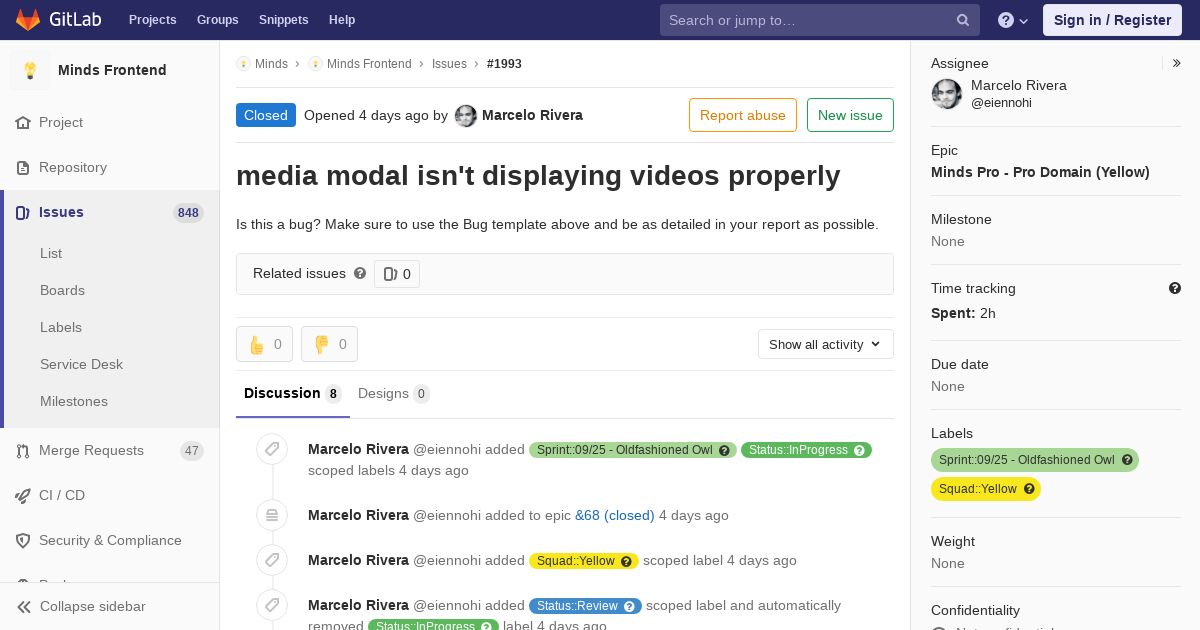Give a thumbs down reaction
The image size is (1200, 630).
pos(330,344)
